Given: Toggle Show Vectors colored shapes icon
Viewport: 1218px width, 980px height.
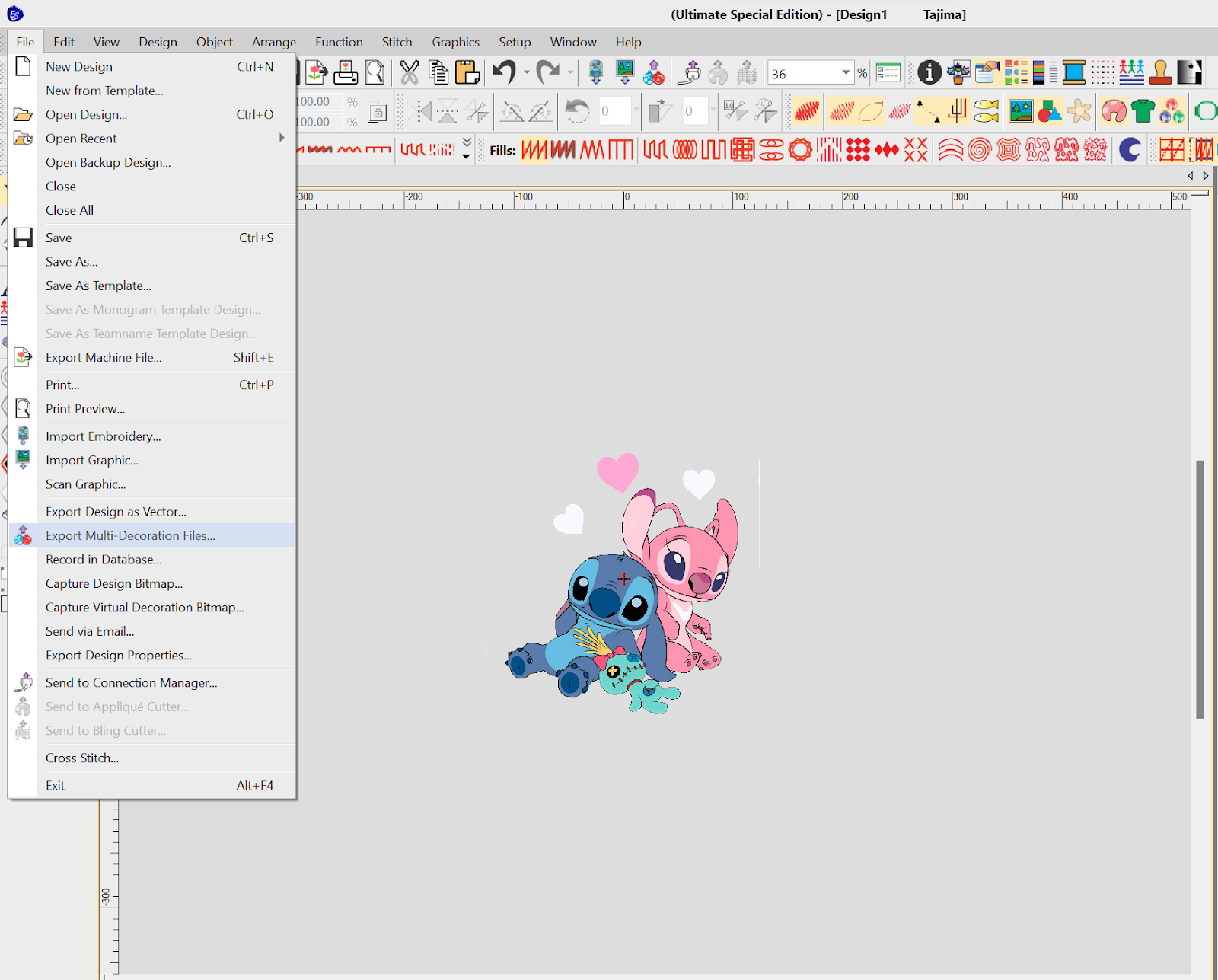Looking at the screenshot, I should 1050,112.
